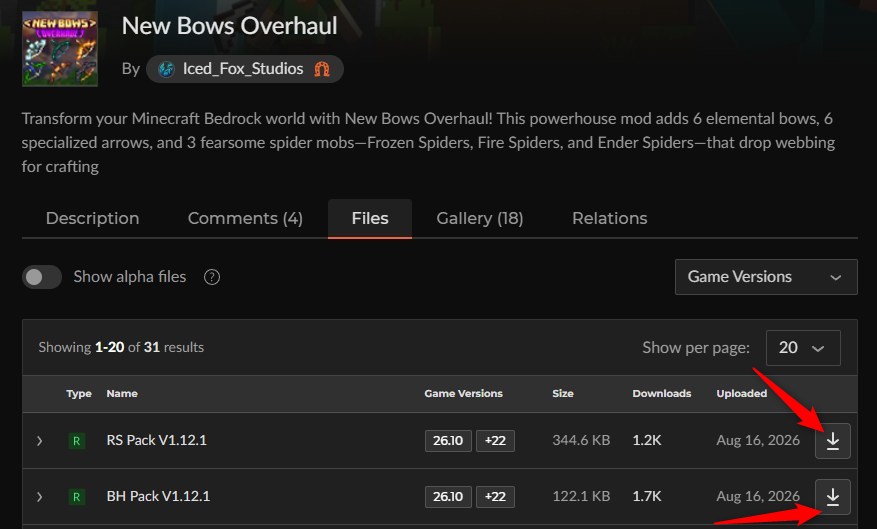This screenshot has height=529, width=877.
Task: Click the orange author badge icon
Action: [x=322, y=69]
